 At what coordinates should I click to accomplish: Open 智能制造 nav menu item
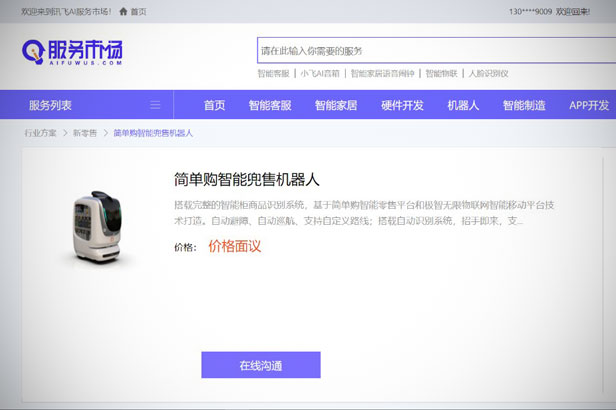[524, 105]
